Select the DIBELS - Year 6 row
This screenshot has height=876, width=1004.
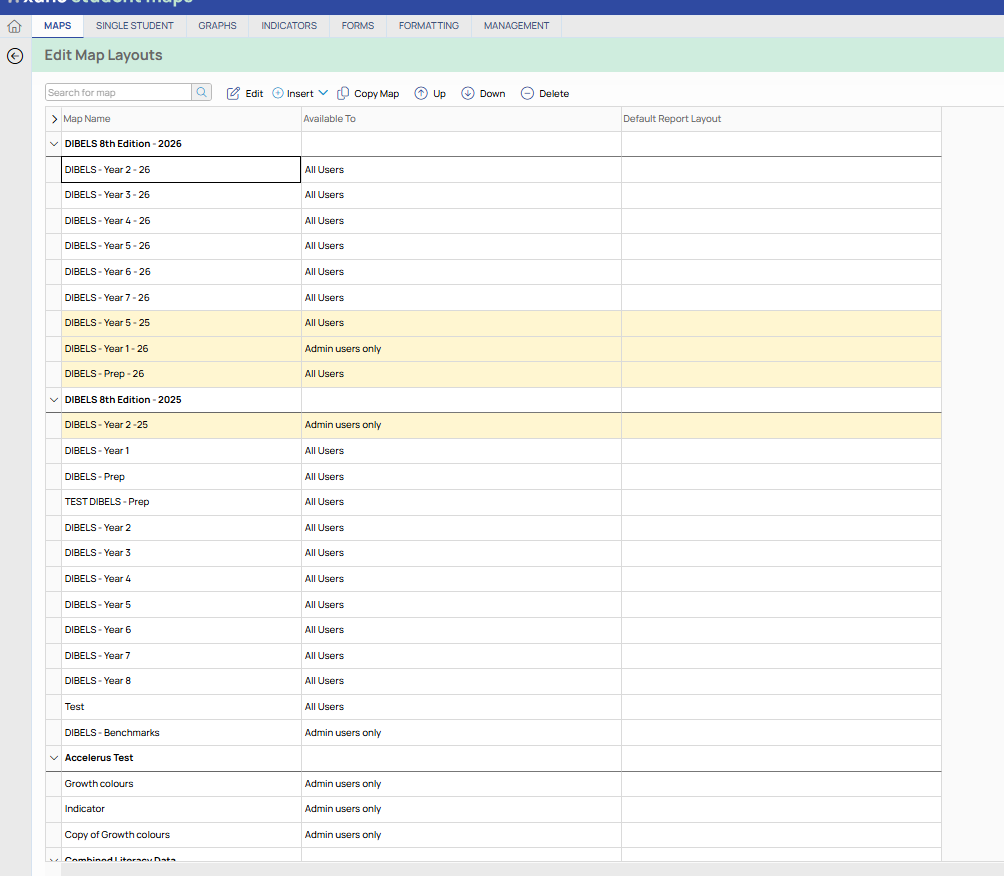(x=493, y=630)
